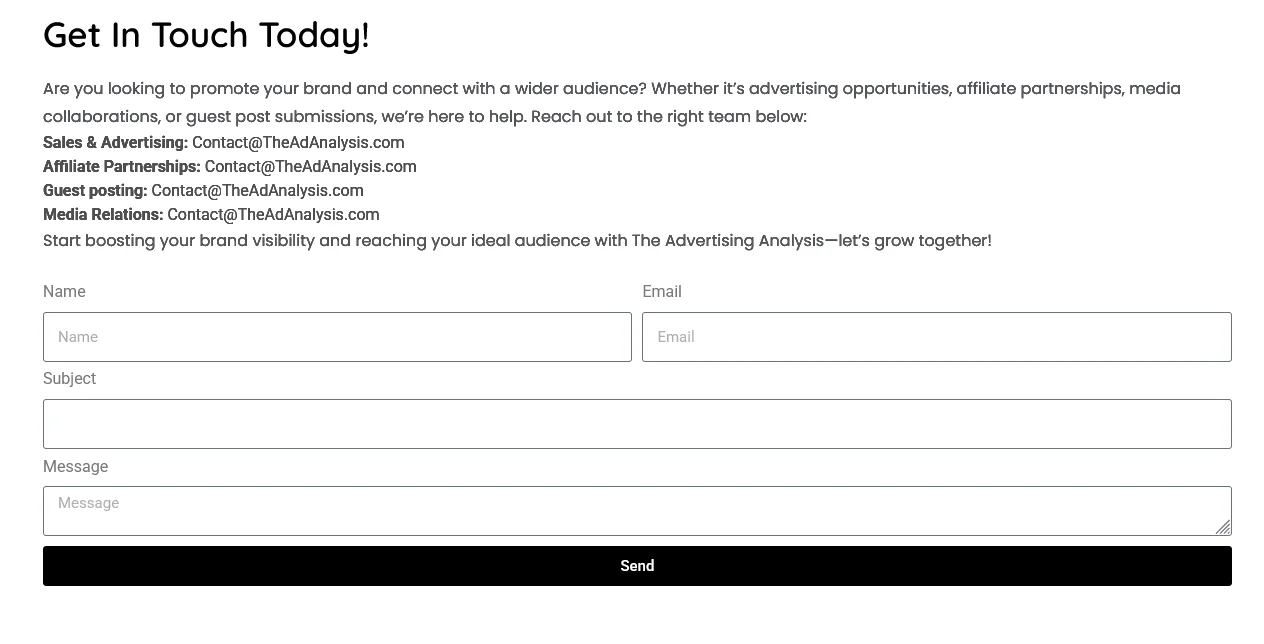Click the Guest posting email address
Viewport: 1264px width, 644px height.
257,191
